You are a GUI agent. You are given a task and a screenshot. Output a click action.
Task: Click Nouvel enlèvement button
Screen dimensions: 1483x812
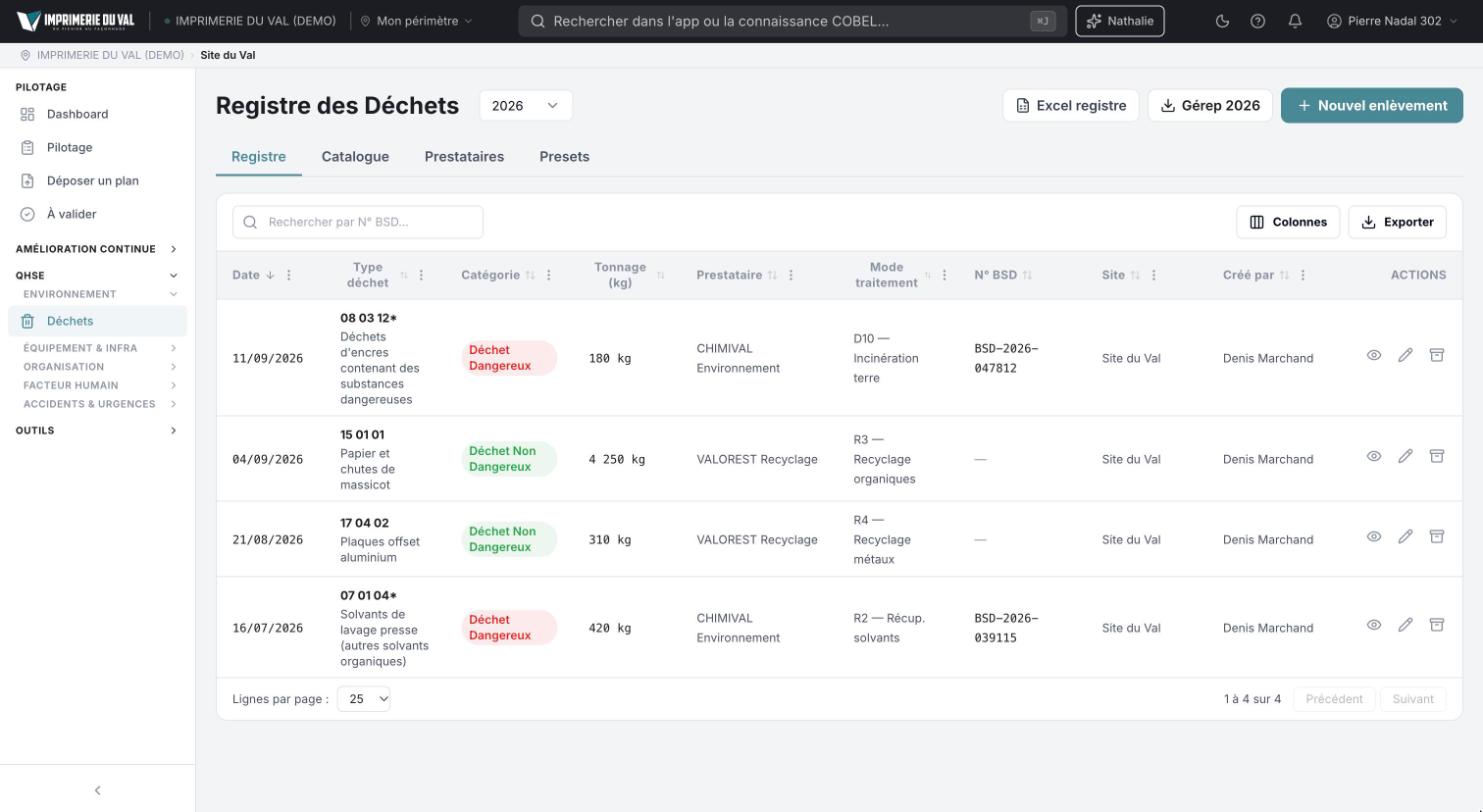pos(1372,105)
